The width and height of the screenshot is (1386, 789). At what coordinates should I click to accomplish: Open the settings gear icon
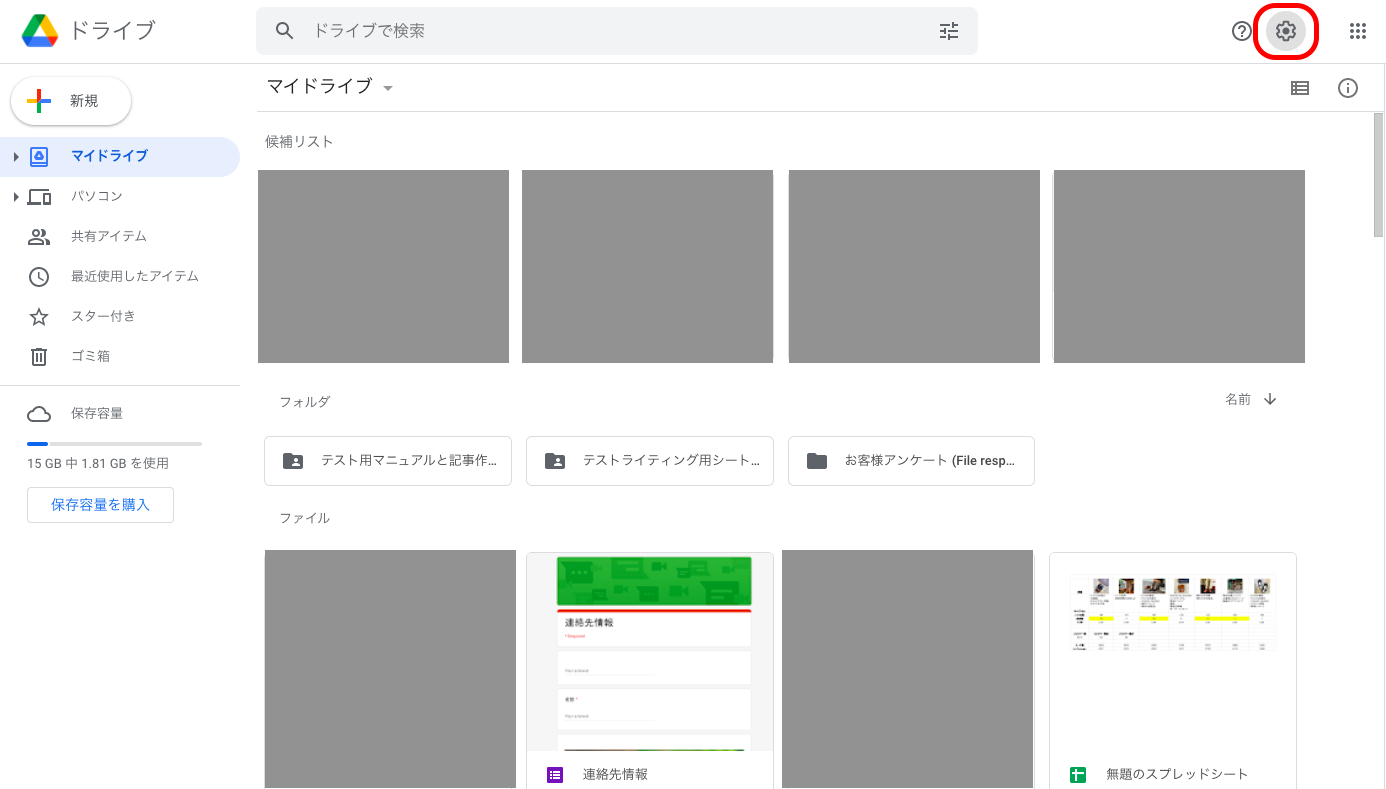tap(1286, 31)
